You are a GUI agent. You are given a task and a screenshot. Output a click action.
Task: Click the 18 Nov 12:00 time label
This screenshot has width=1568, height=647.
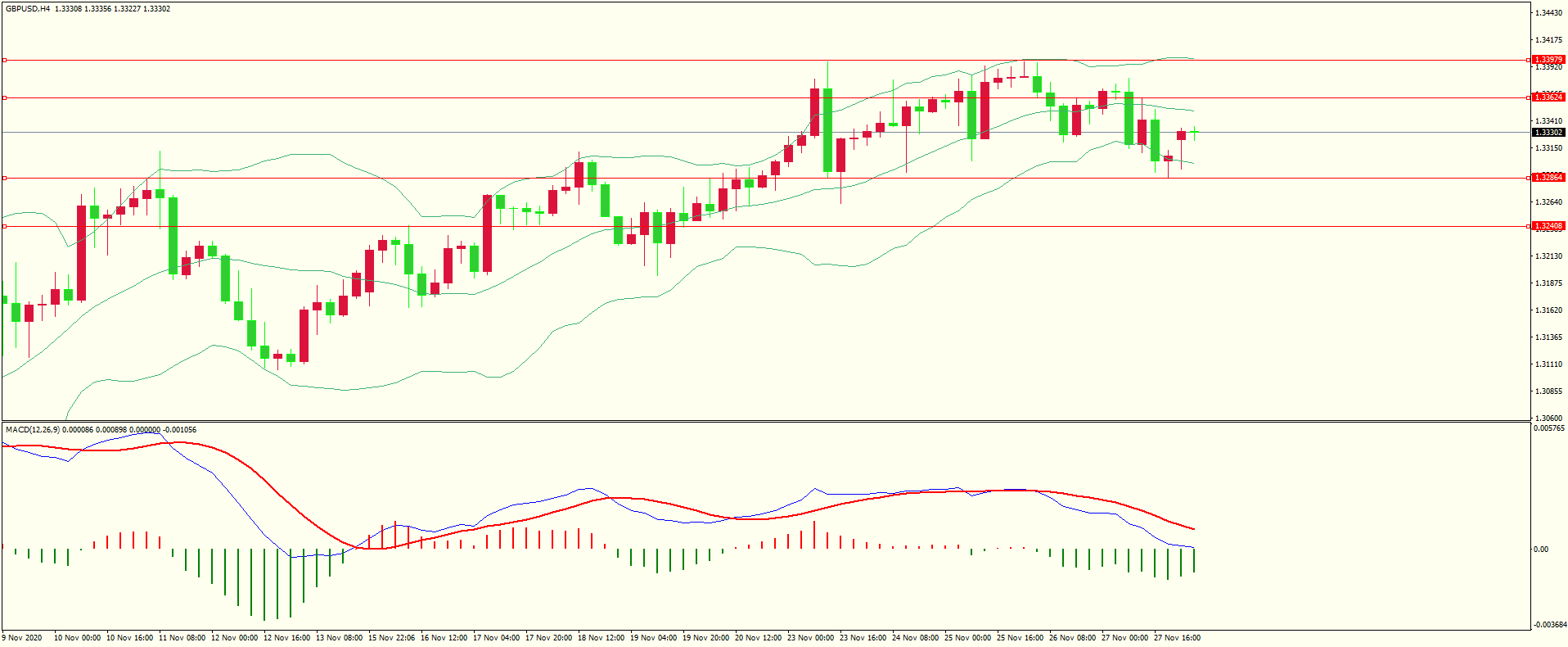click(602, 638)
